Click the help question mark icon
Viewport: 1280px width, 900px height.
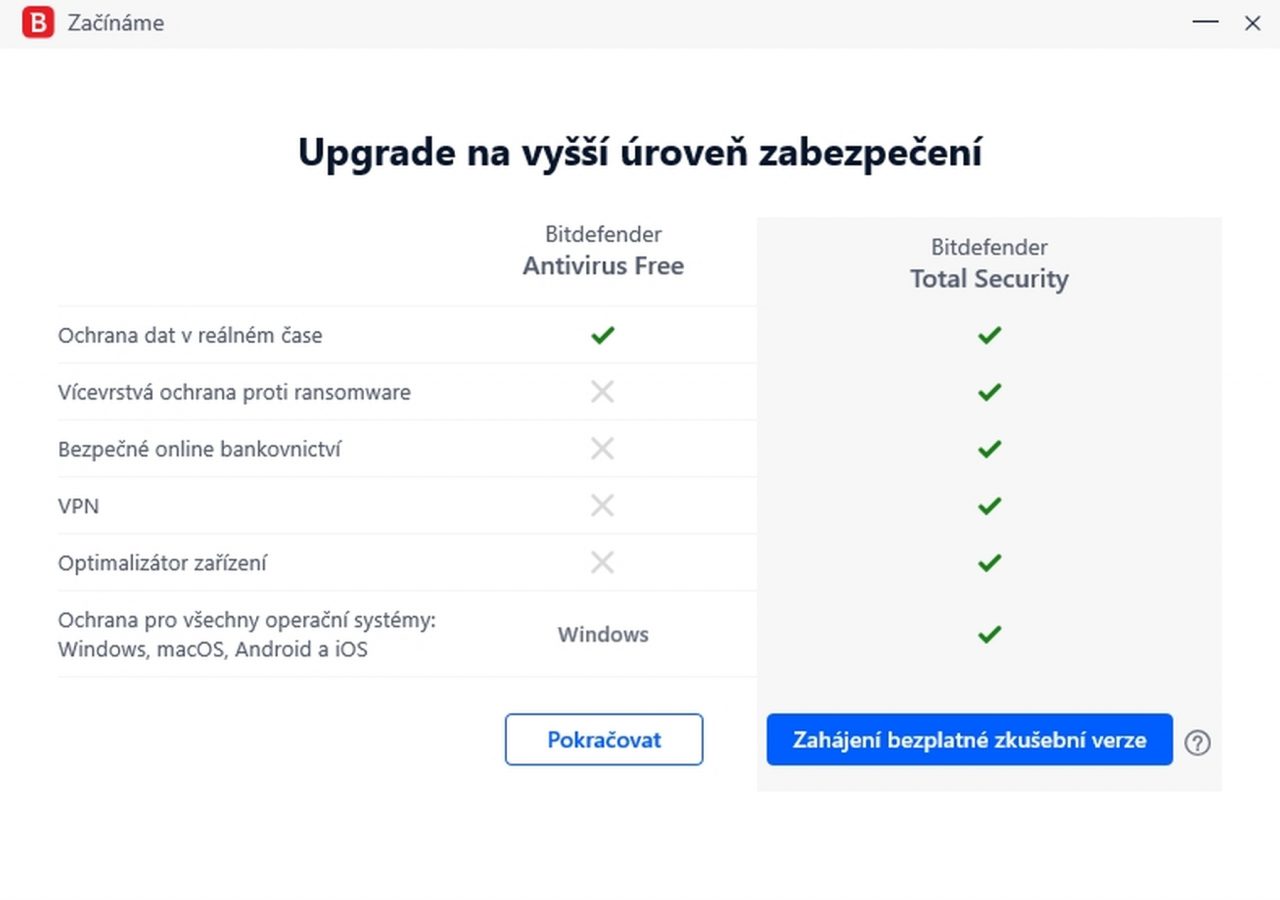pyautogui.click(x=1197, y=742)
